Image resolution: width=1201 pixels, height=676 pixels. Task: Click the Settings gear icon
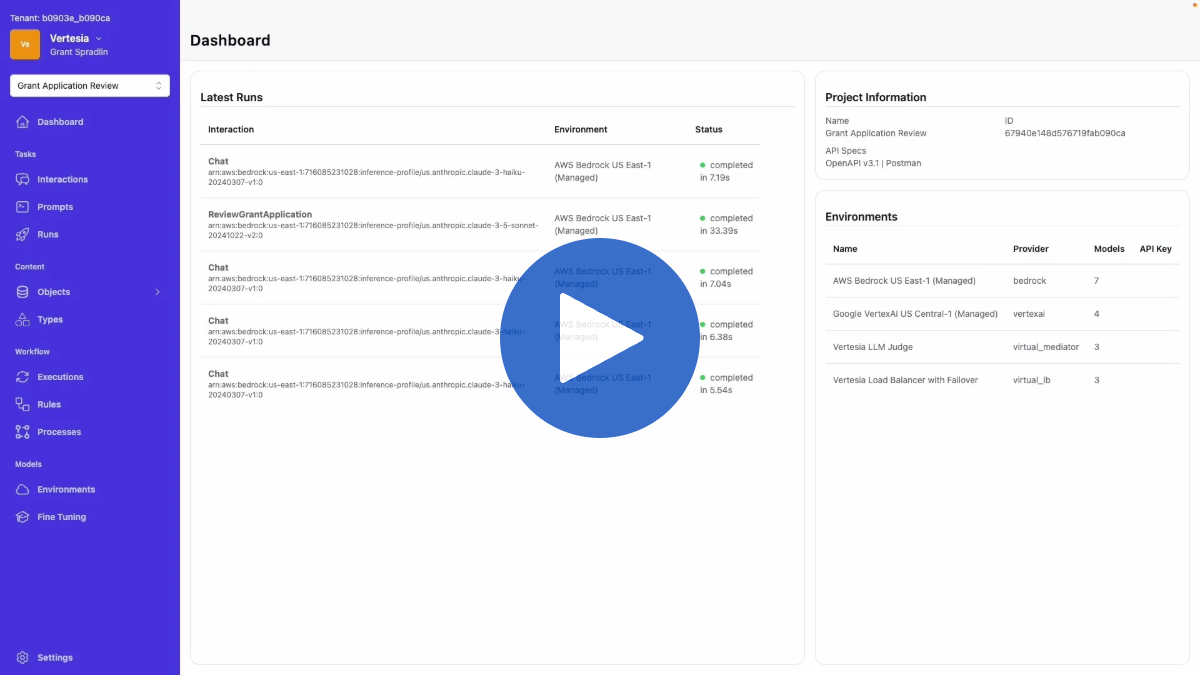(x=23, y=658)
